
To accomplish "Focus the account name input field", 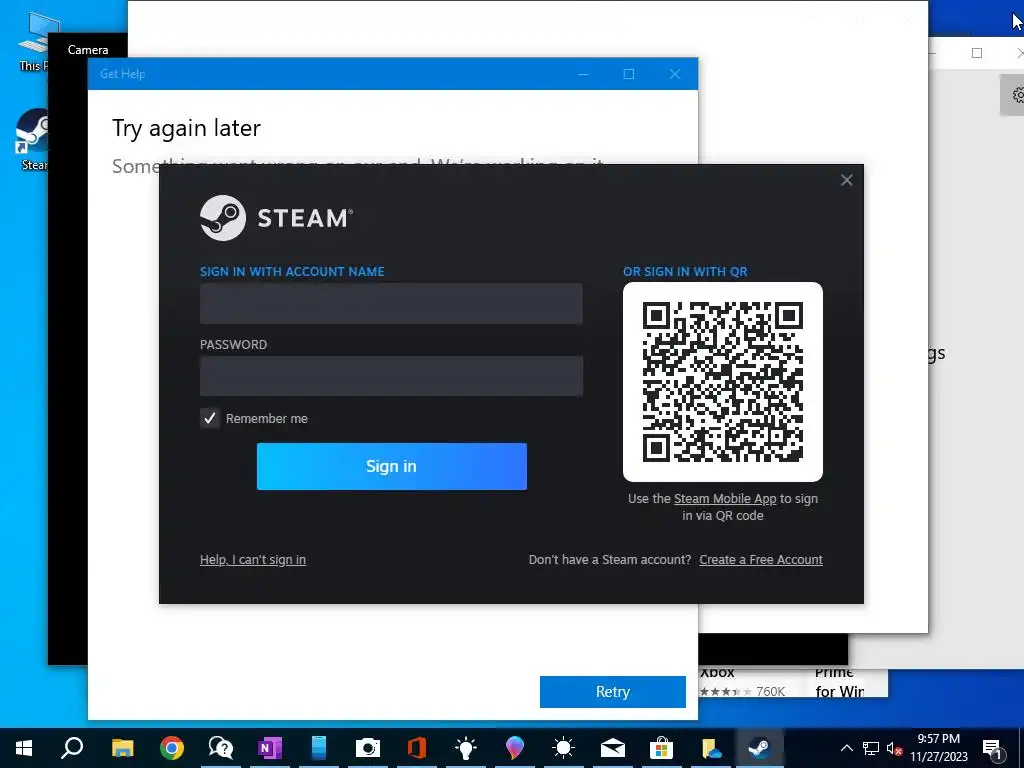I will pos(391,304).
